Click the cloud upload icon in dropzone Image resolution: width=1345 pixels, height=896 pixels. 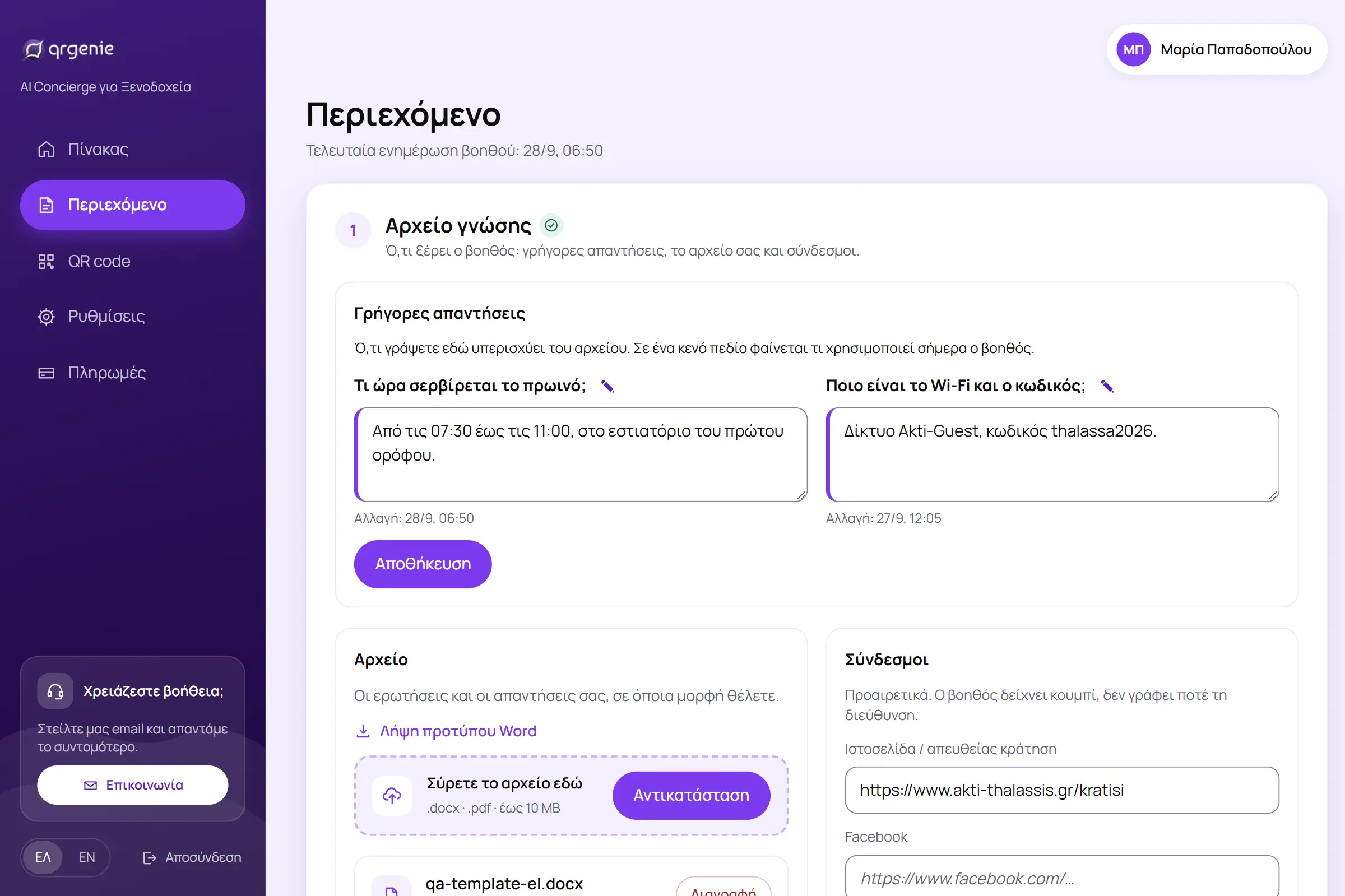click(392, 796)
